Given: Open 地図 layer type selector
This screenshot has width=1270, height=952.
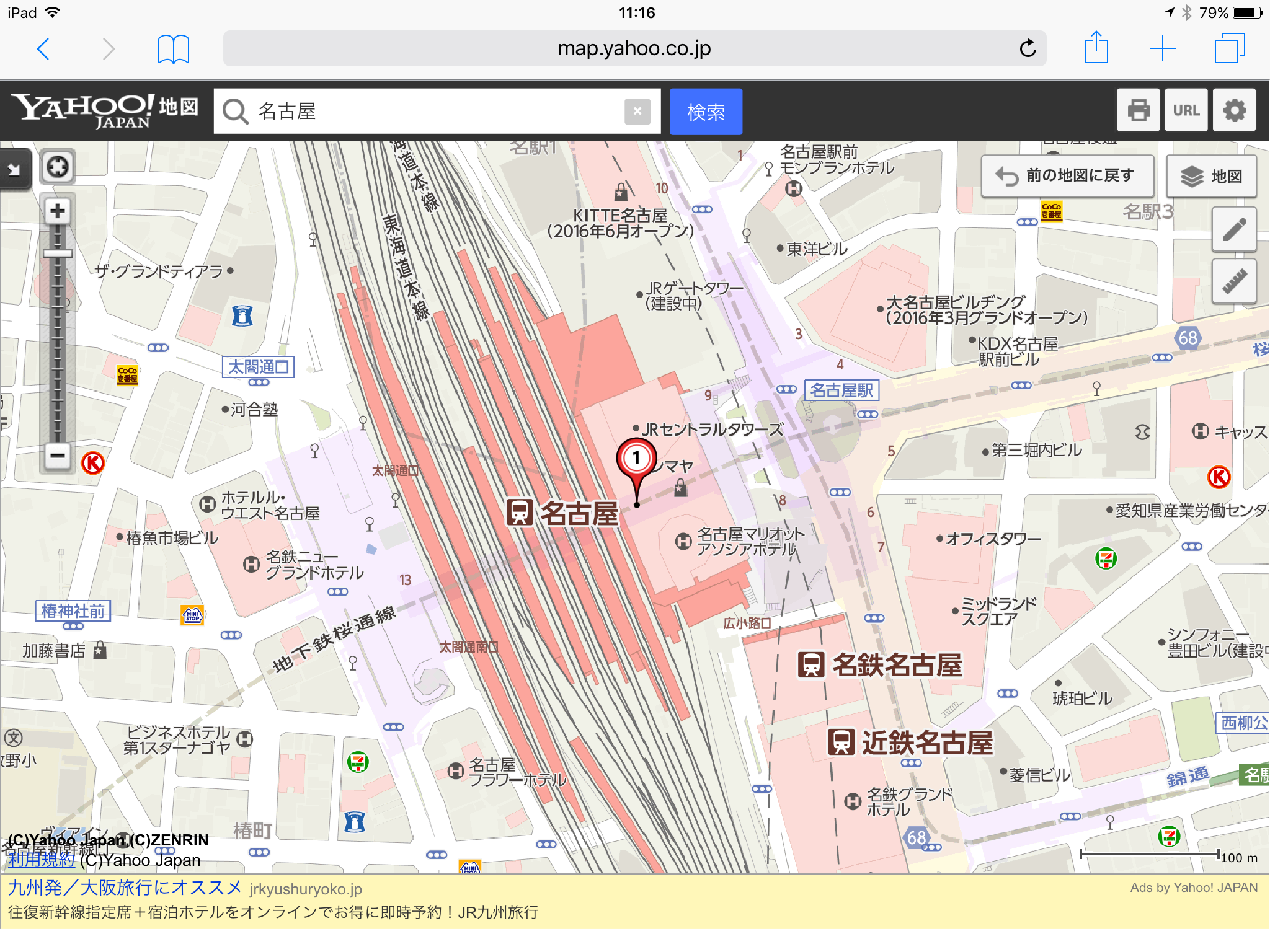Looking at the screenshot, I should (x=1212, y=176).
